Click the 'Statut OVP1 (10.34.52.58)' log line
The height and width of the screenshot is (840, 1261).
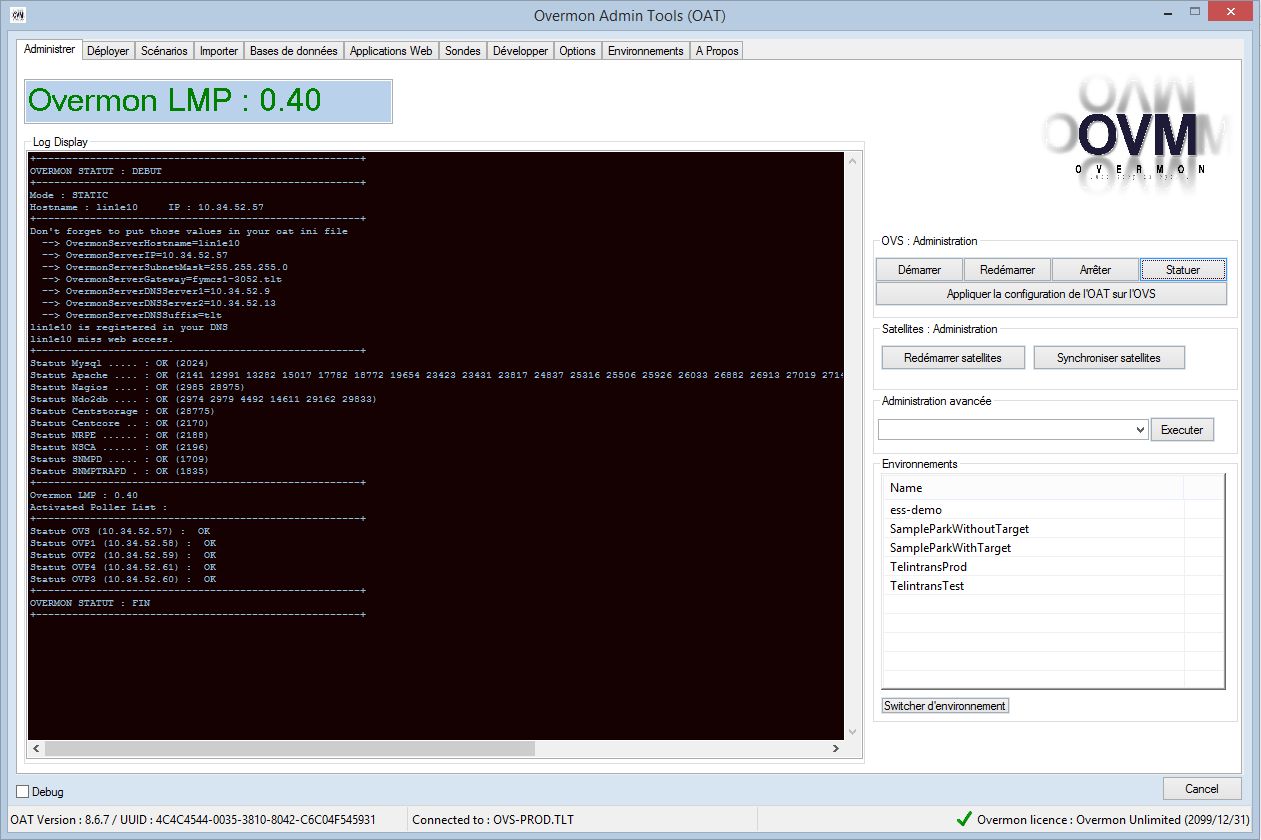coord(123,543)
